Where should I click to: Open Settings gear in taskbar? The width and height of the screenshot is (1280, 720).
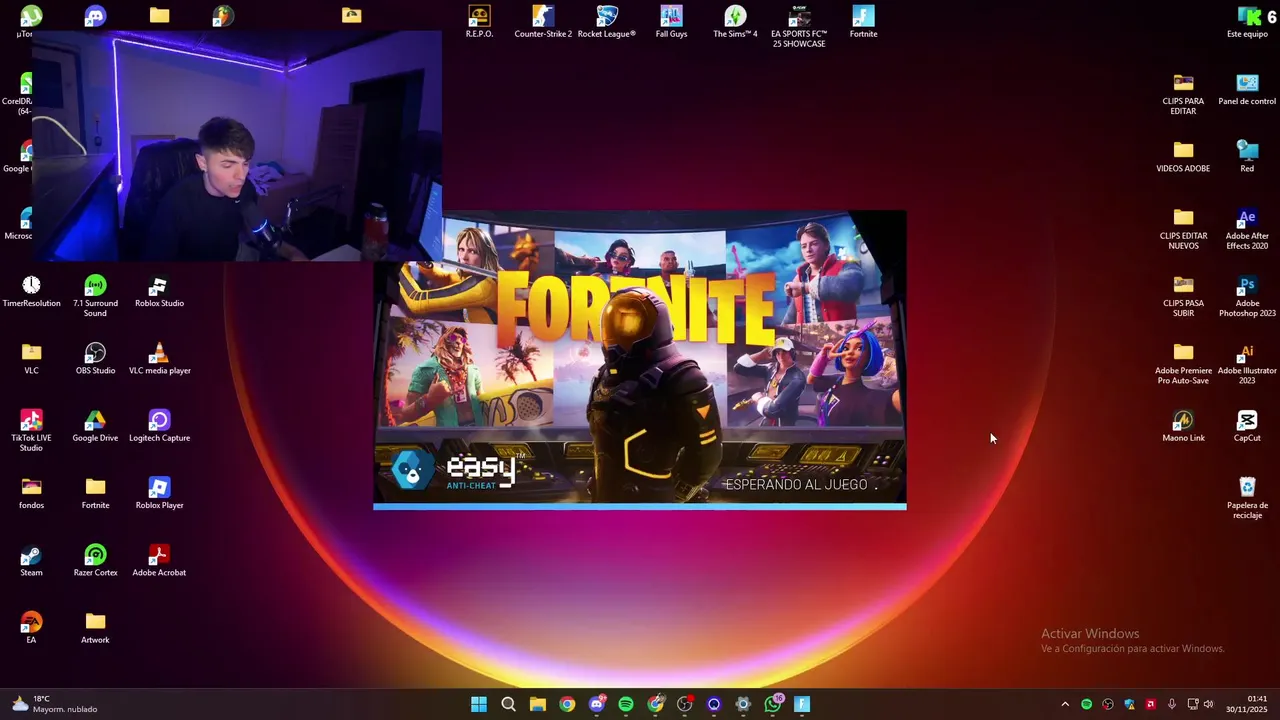click(x=743, y=704)
